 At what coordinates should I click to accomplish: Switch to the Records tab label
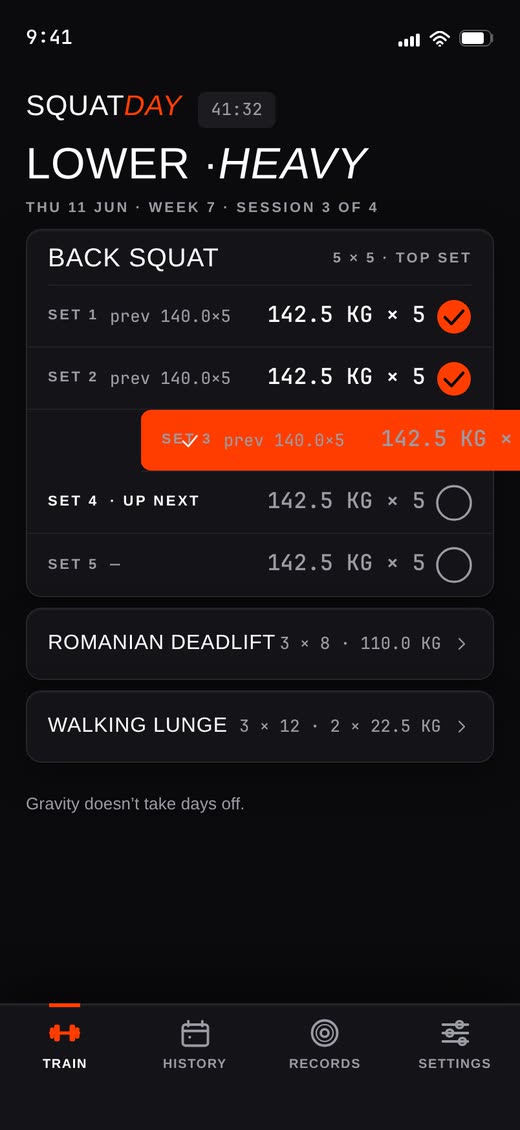[x=325, y=1063]
